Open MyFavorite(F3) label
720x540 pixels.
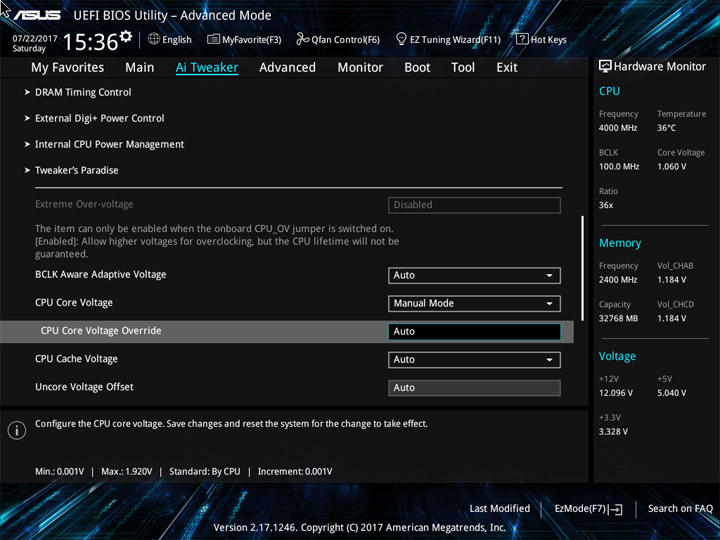(252, 40)
